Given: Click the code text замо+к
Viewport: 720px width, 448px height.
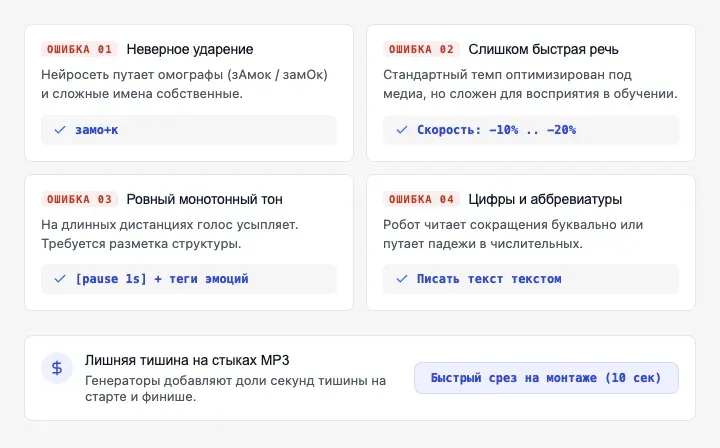Looking at the screenshot, I should 97,130.
